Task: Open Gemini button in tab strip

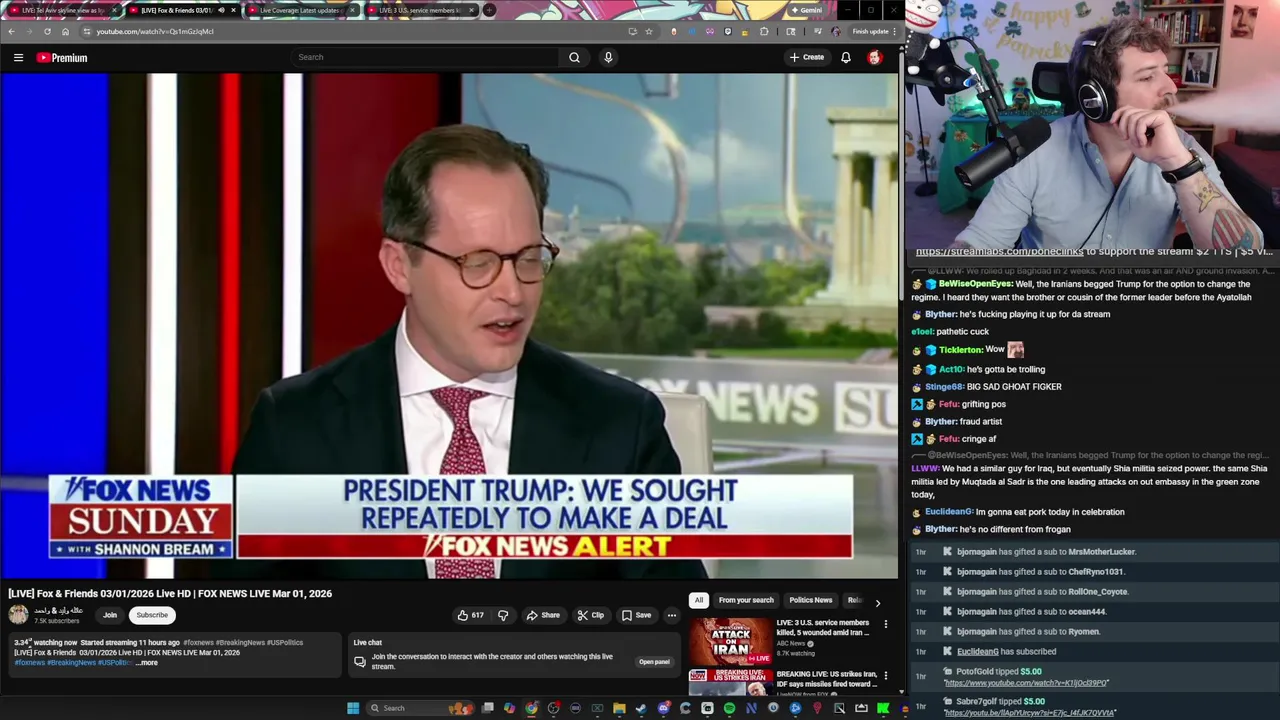Action: point(805,10)
